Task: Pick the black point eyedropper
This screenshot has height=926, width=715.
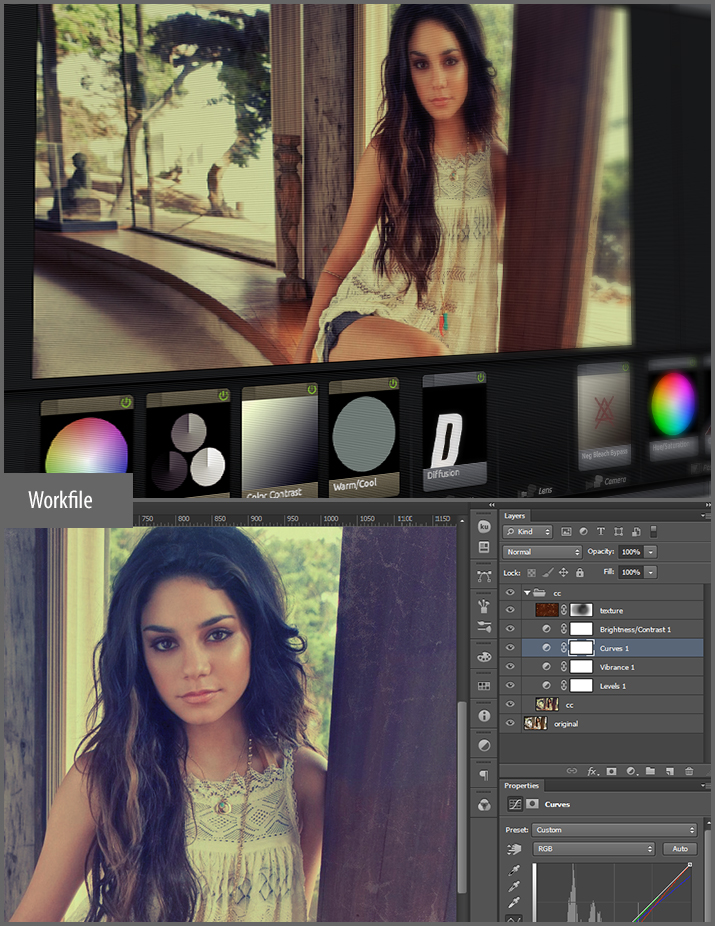Action: pos(514,871)
